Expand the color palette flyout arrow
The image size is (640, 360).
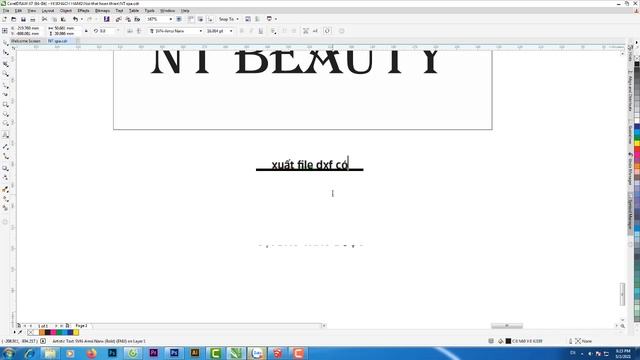[x=15, y=333]
